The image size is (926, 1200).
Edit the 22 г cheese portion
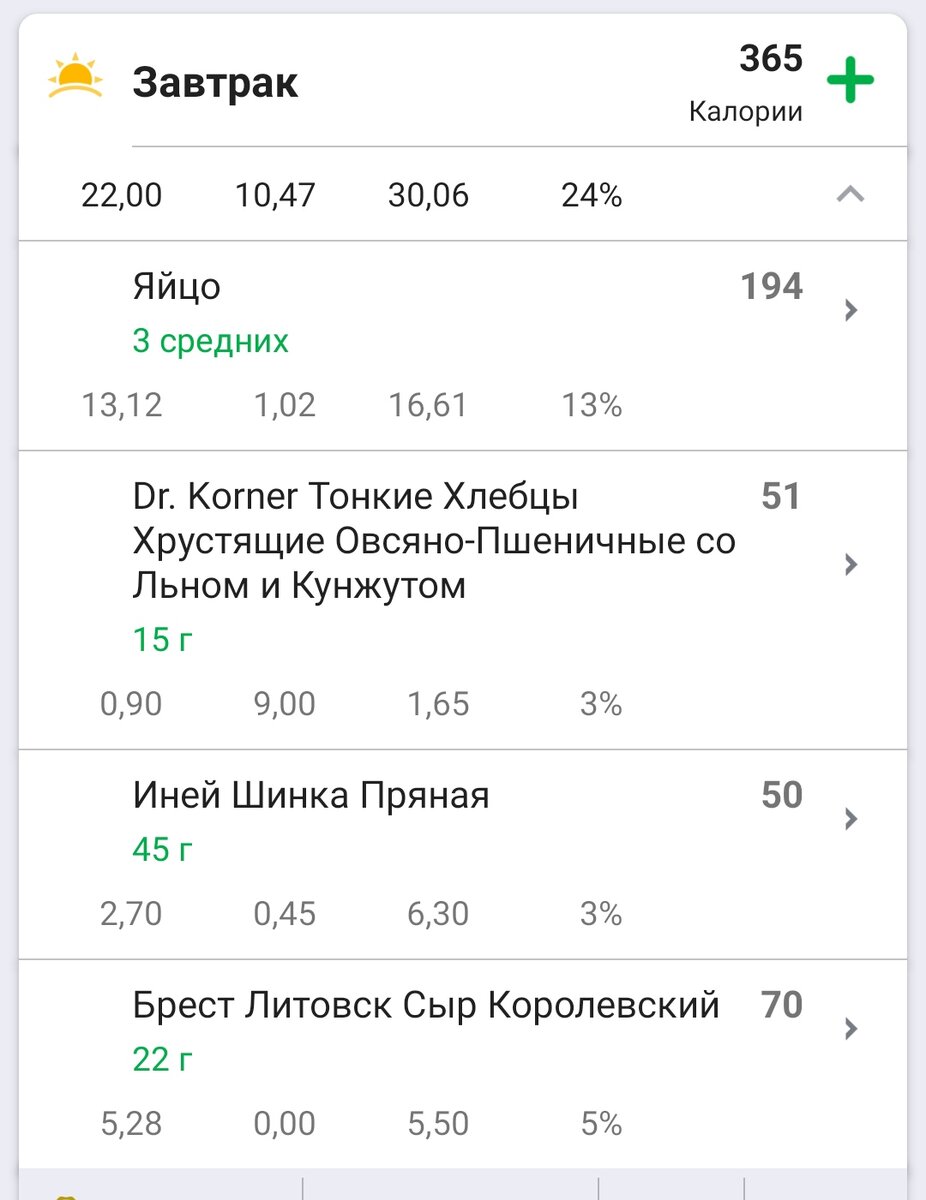click(163, 1059)
